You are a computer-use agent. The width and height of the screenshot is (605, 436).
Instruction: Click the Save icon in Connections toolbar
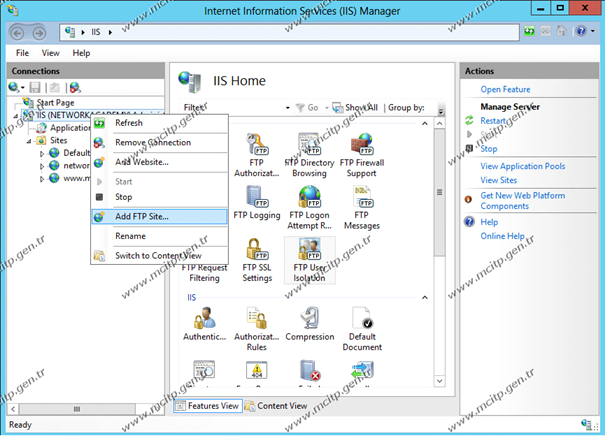tap(35, 88)
